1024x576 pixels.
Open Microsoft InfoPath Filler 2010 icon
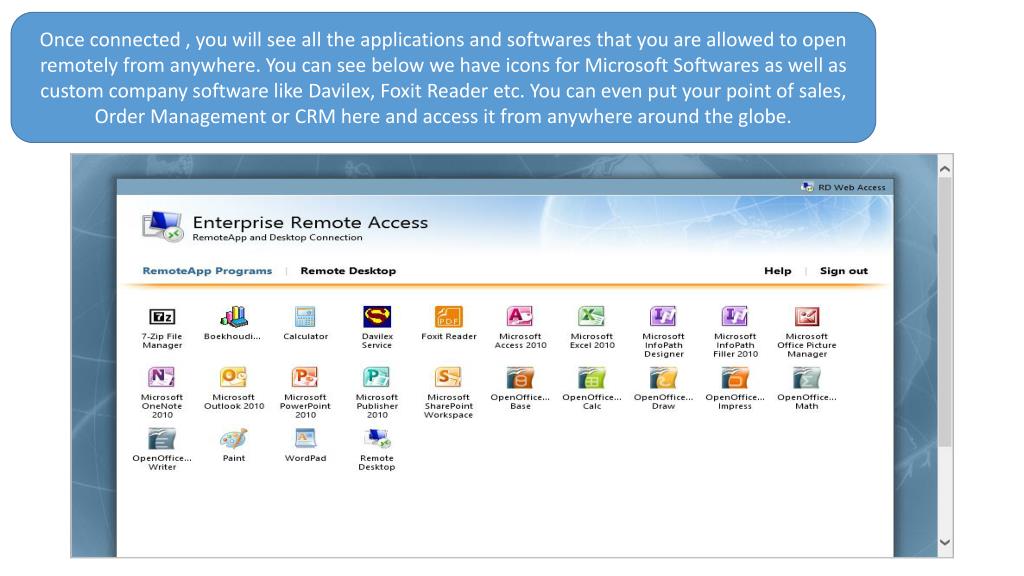(x=735, y=317)
